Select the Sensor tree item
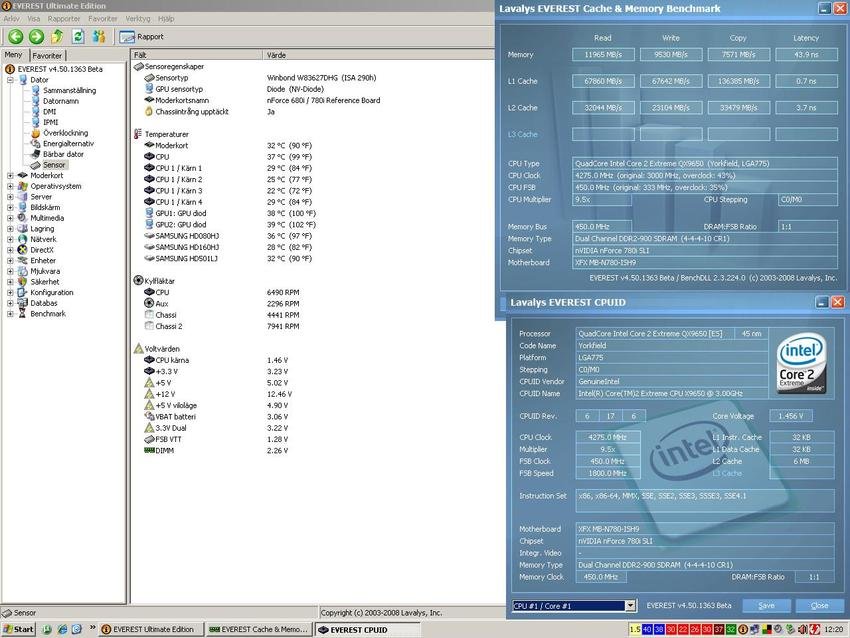The image size is (850, 638). coord(54,165)
